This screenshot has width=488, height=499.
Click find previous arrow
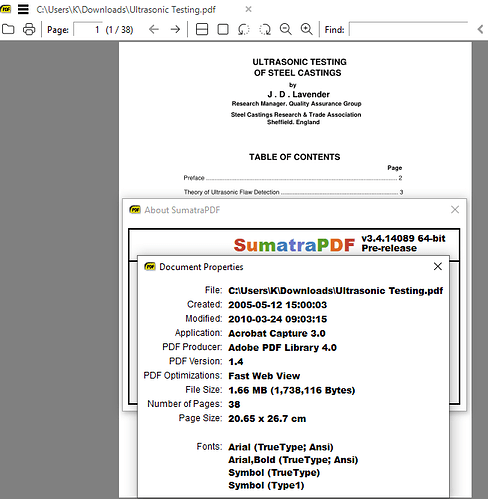[x=480, y=29]
